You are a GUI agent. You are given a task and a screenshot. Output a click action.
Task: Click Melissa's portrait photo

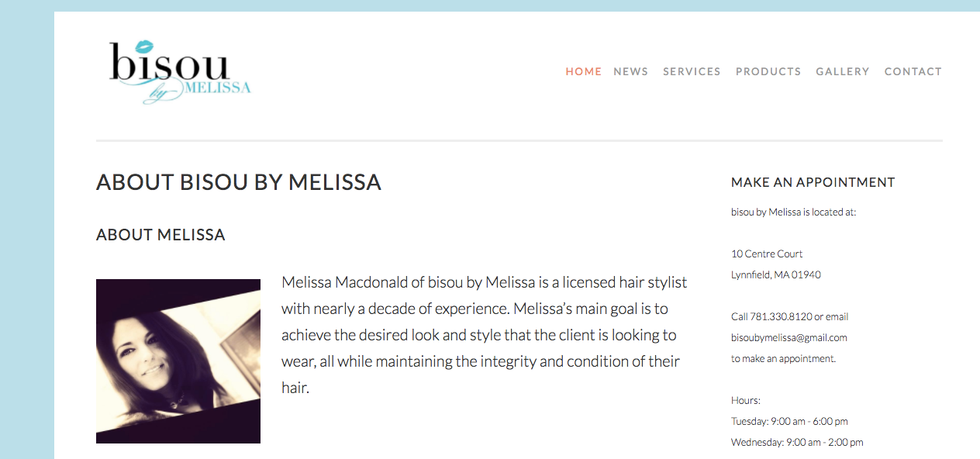tap(178, 361)
